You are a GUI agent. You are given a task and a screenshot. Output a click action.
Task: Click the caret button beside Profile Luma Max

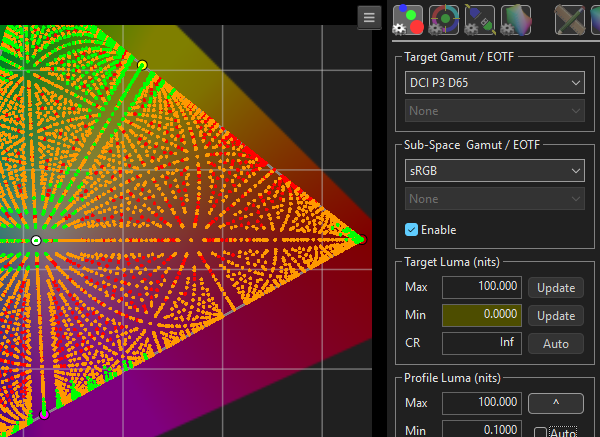pos(556,403)
